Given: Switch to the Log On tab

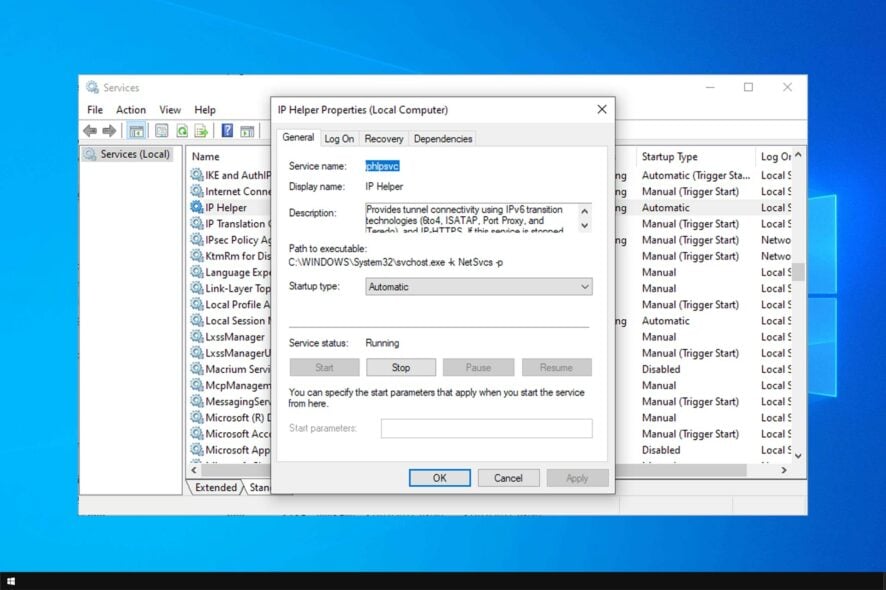Looking at the screenshot, I should 339,139.
